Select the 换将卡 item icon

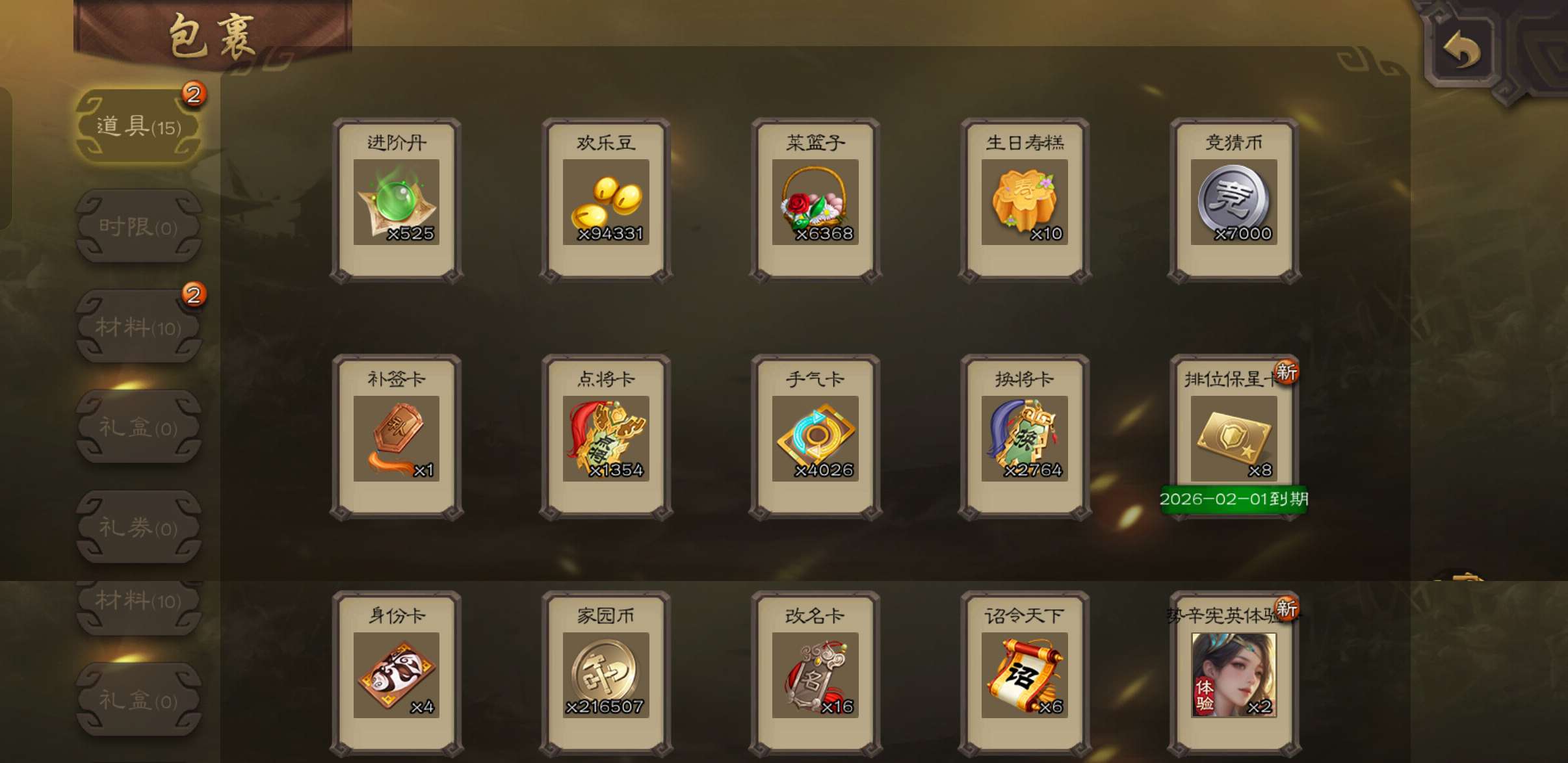pos(1025,438)
